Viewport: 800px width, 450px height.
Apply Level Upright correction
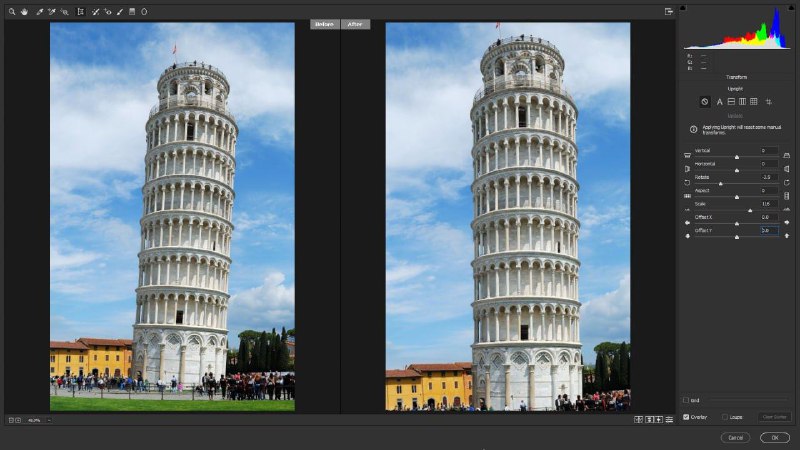pyautogui.click(x=731, y=102)
